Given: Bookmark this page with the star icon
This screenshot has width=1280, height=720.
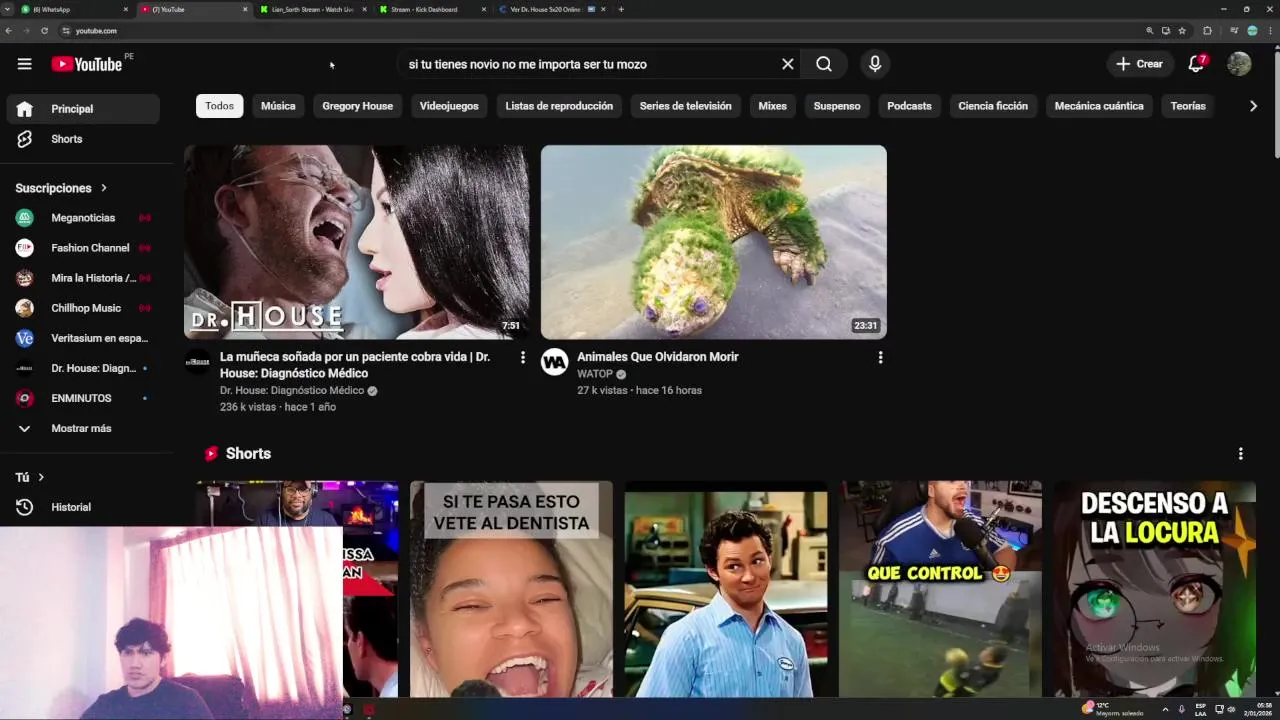Looking at the screenshot, I should 1182,31.
